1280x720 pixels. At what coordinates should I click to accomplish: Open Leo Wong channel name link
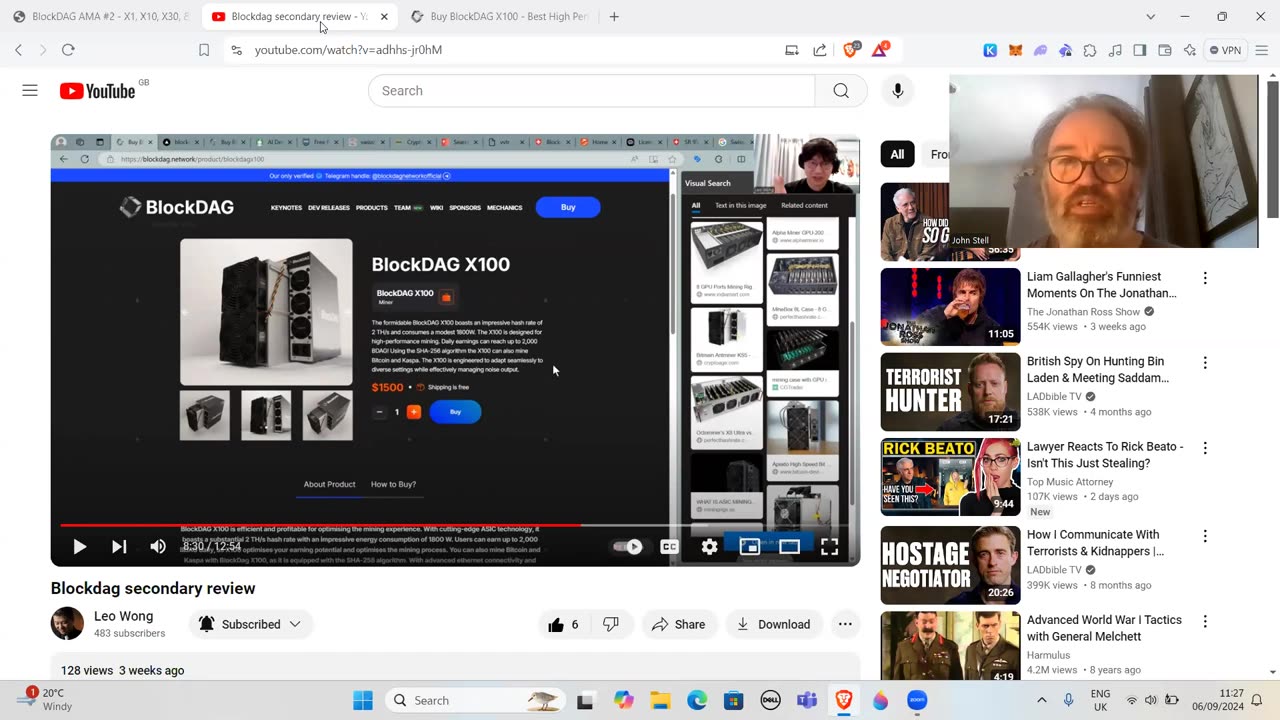(123, 616)
